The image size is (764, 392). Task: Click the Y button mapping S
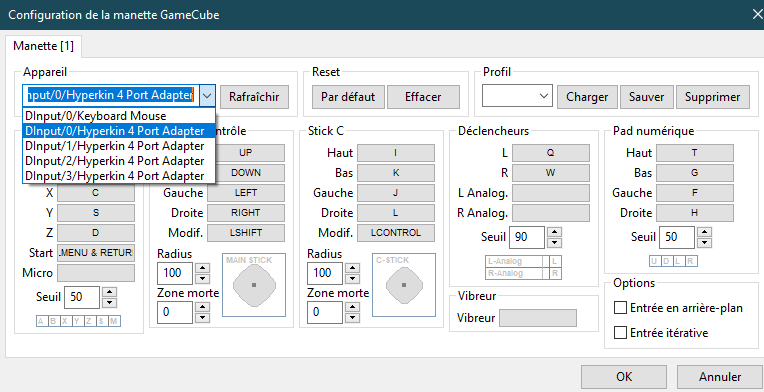(x=96, y=213)
